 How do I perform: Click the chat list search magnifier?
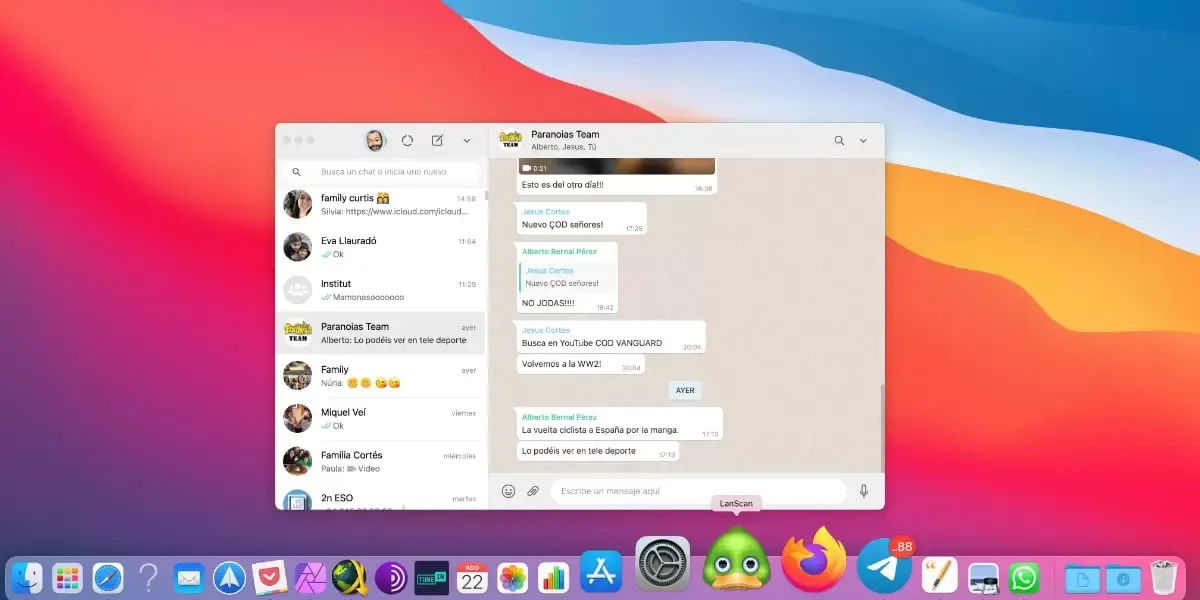pos(296,171)
